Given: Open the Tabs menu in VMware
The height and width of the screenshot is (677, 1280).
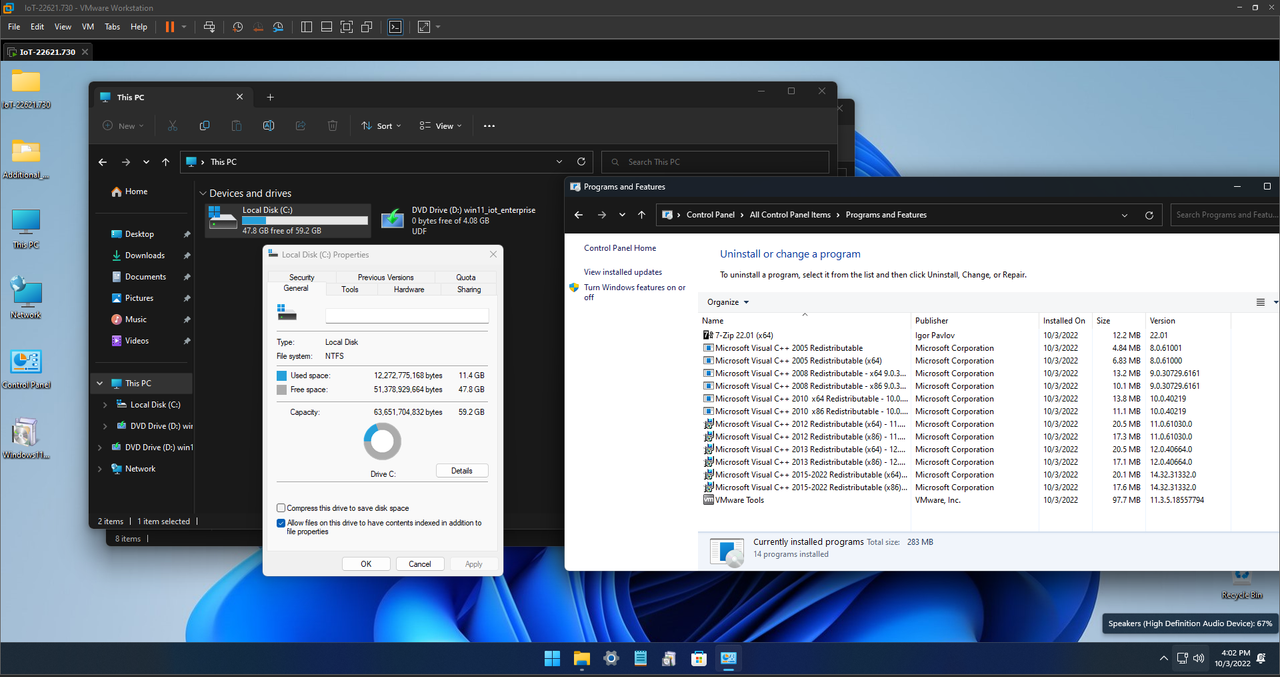Looking at the screenshot, I should click(x=112, y=26).
